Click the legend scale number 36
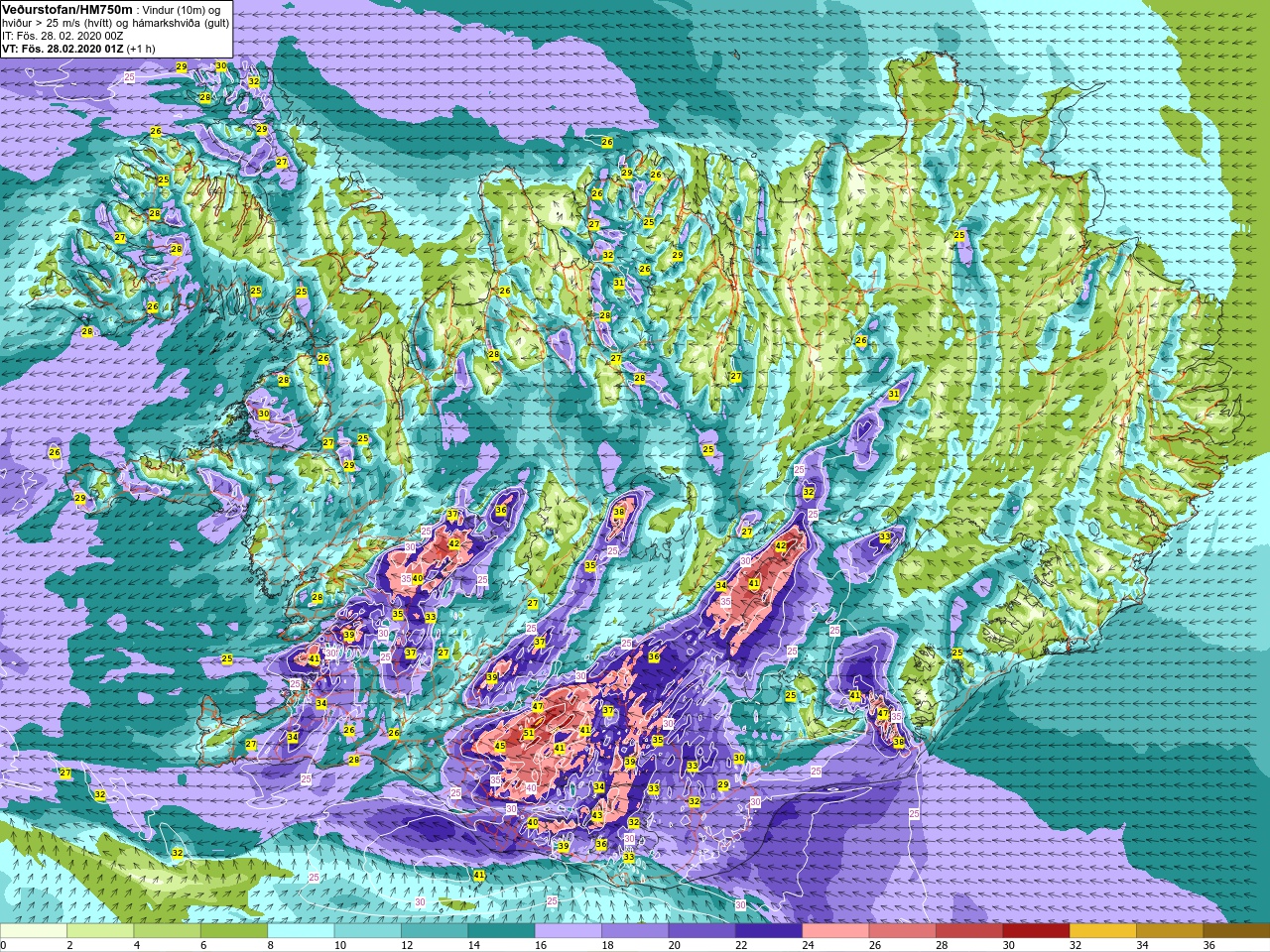This screenshot has height=952, width=1270. click(x=1208, y=945)
